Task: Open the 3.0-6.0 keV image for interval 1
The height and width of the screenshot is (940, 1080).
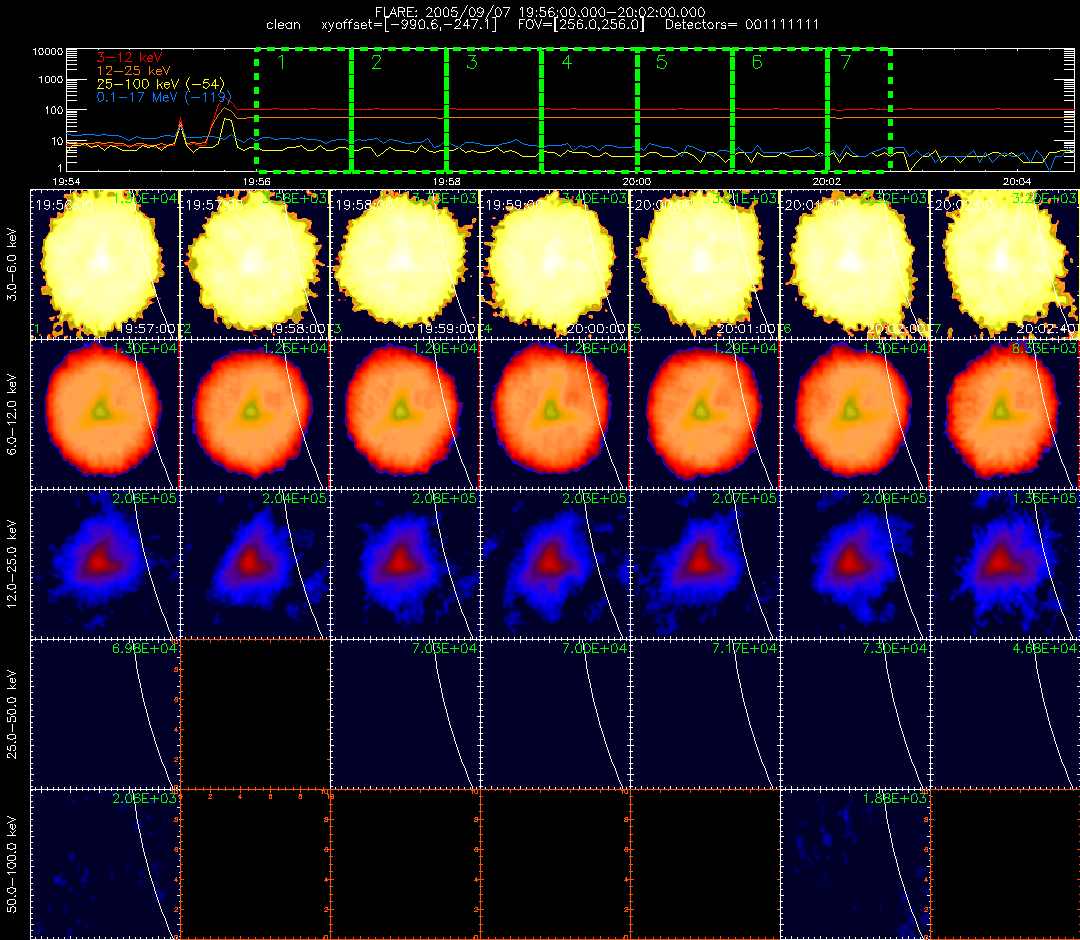Action: click(x=105, y=264)
